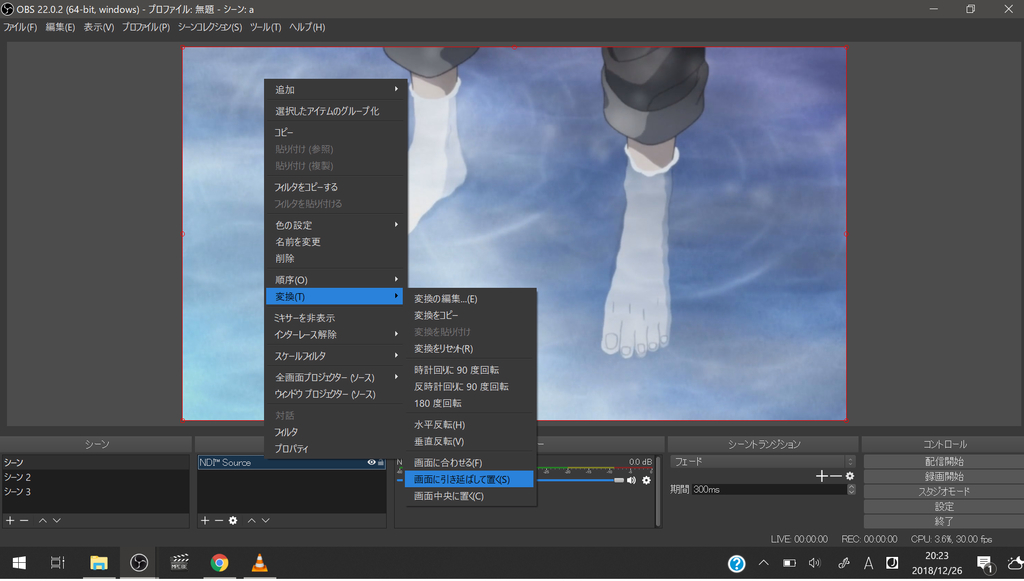Open VLC media player from the taskbar

259,563
